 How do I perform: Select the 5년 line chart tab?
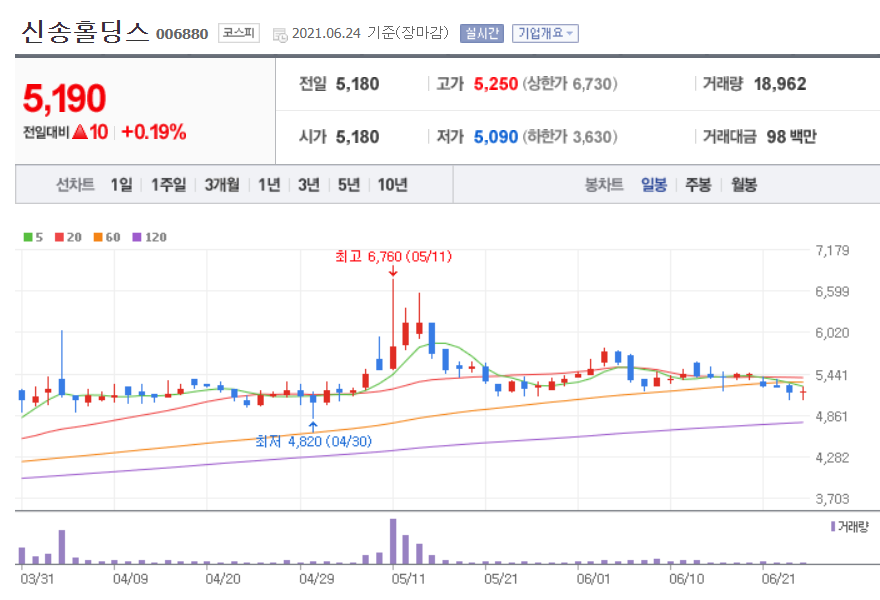pyautogui.click(x=349, y=184)
